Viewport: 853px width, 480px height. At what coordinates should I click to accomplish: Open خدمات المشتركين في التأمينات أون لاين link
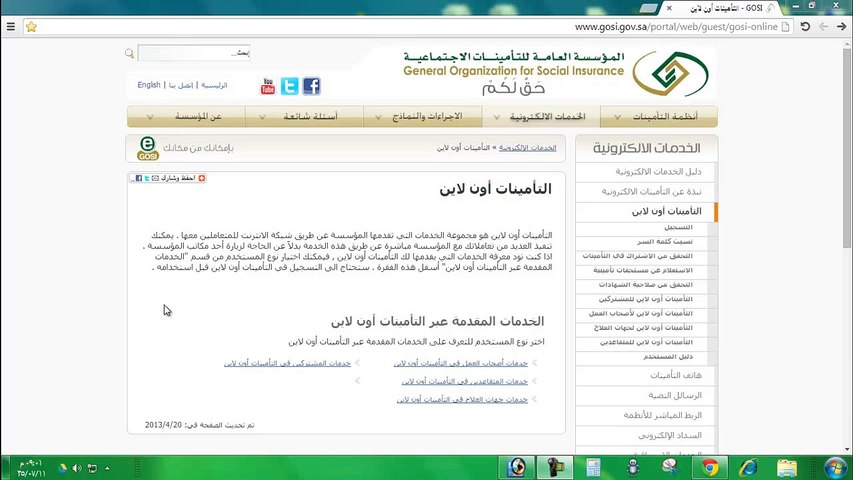pos(287,363)
